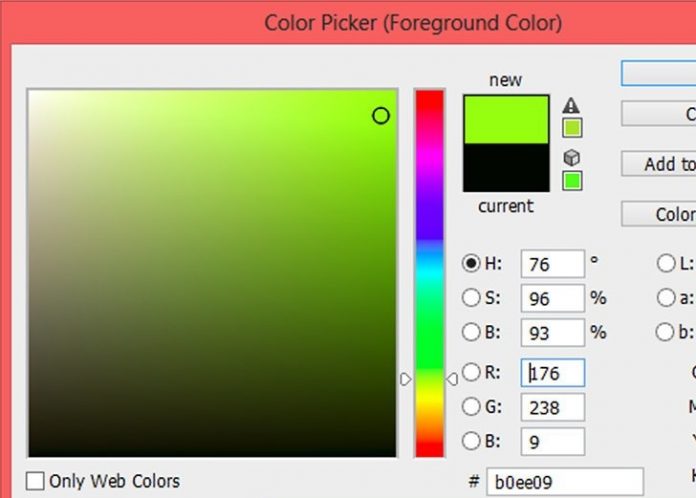Open the Color Libraries button
The width and height of the screenshot is (696, 498).
click(x=658, y=214)
